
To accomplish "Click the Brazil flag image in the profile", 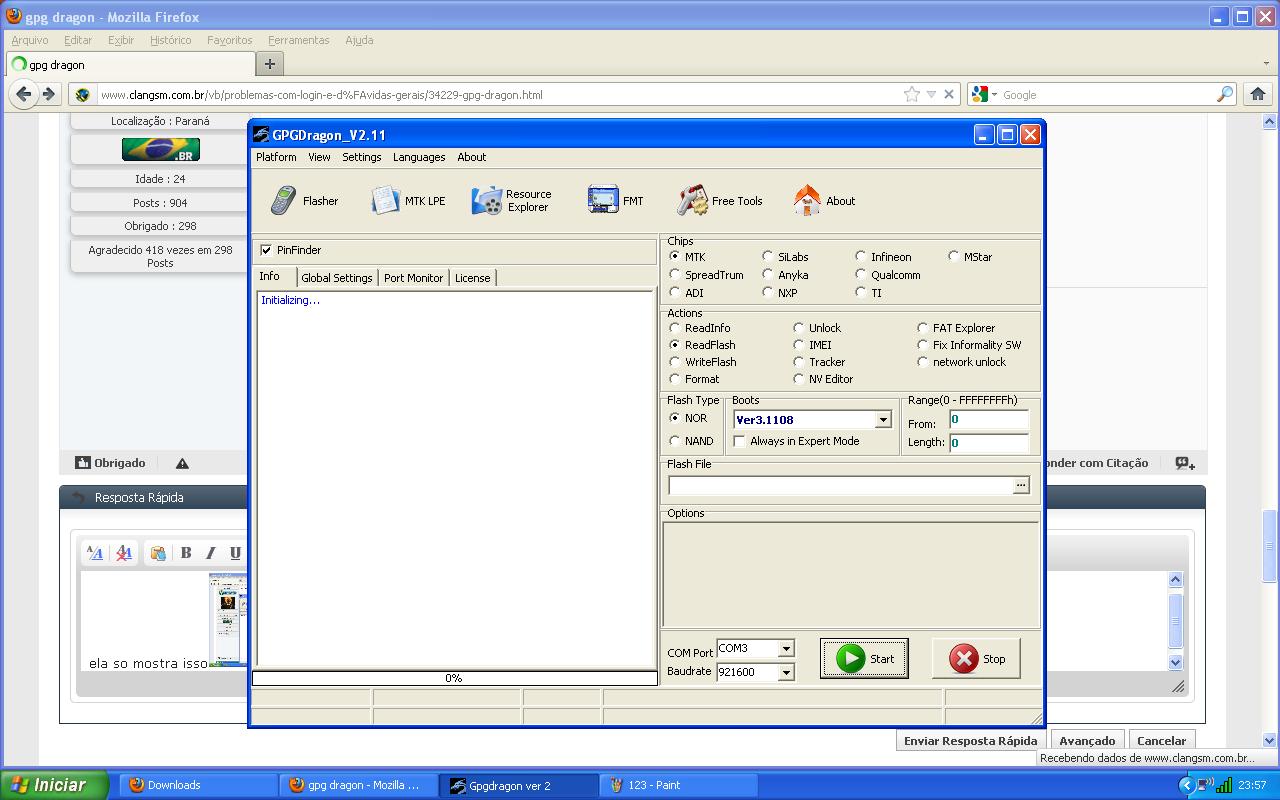I will [161, 149].
